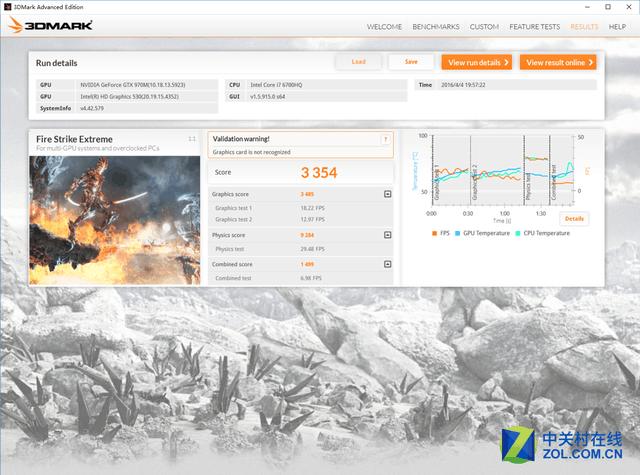Image resolution: width=640 pixels, height=475 pixels.
Task: Click the View run details button
Action: [477, 62]
